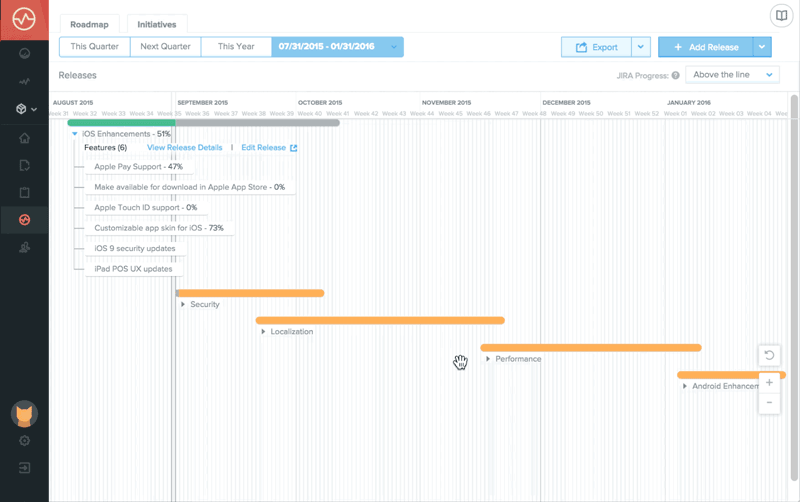
Task: Select the This Quarter range option
Action: [95, 47]
